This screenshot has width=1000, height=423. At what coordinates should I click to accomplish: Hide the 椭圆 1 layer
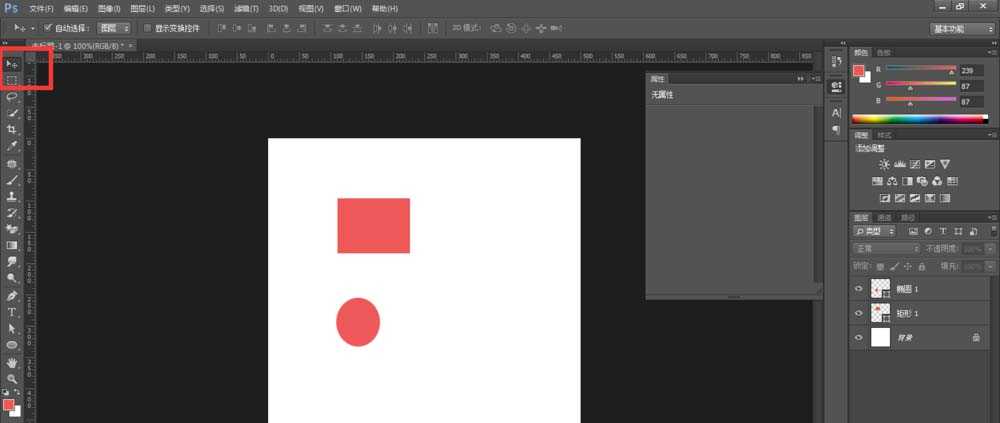[x=859, y=288]
